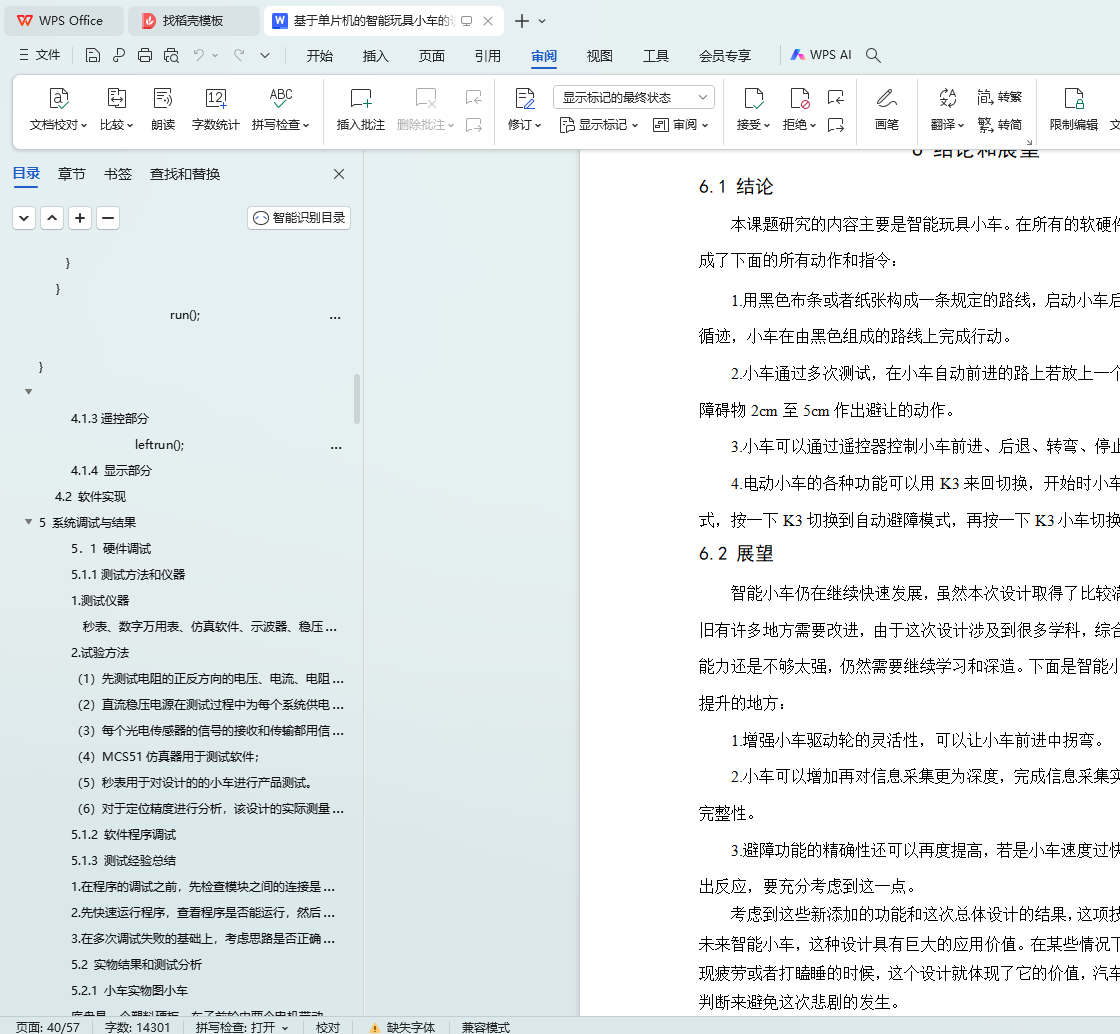Open the 引用 (References) ribbon tab

pyautogui.click(x=488, y=56)
